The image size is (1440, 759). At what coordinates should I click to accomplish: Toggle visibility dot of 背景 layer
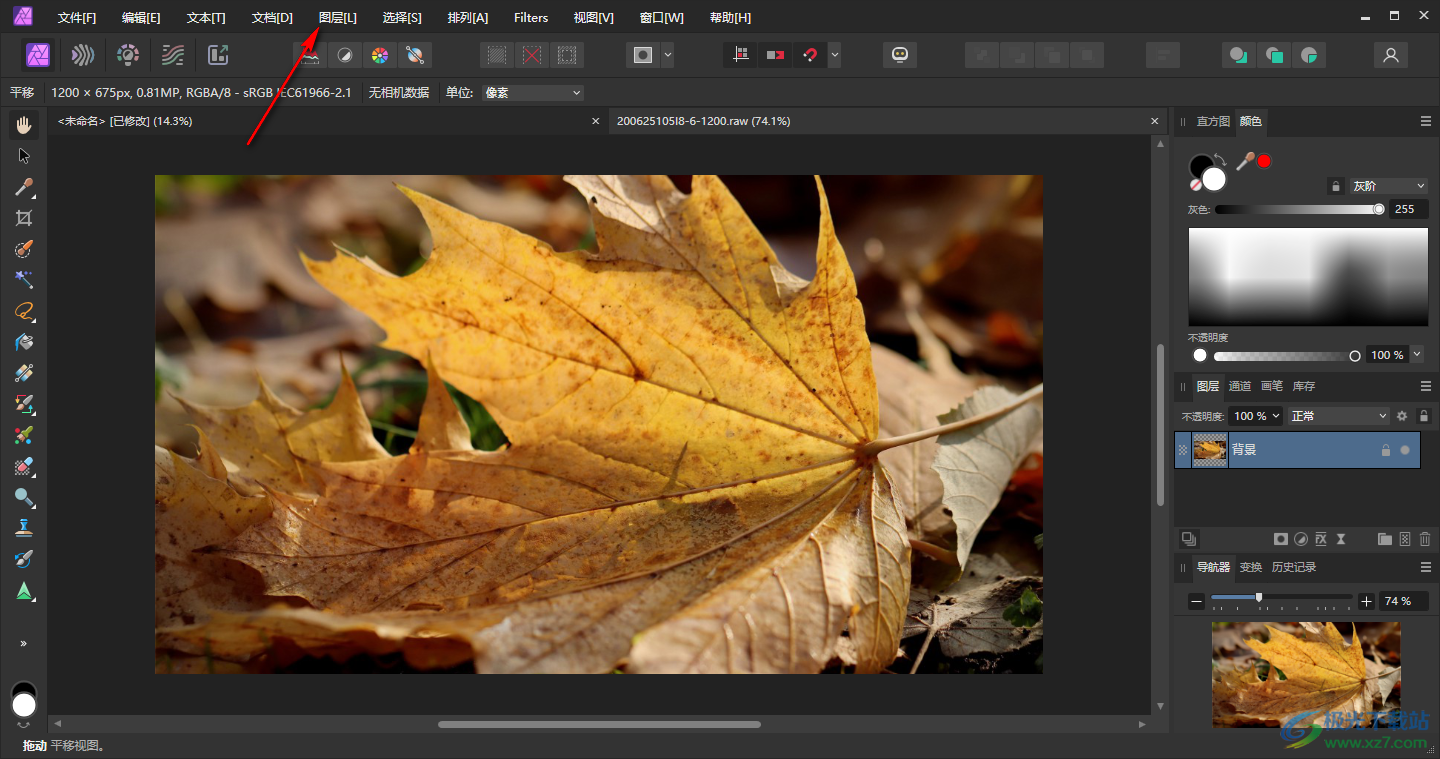point(1405,450)
